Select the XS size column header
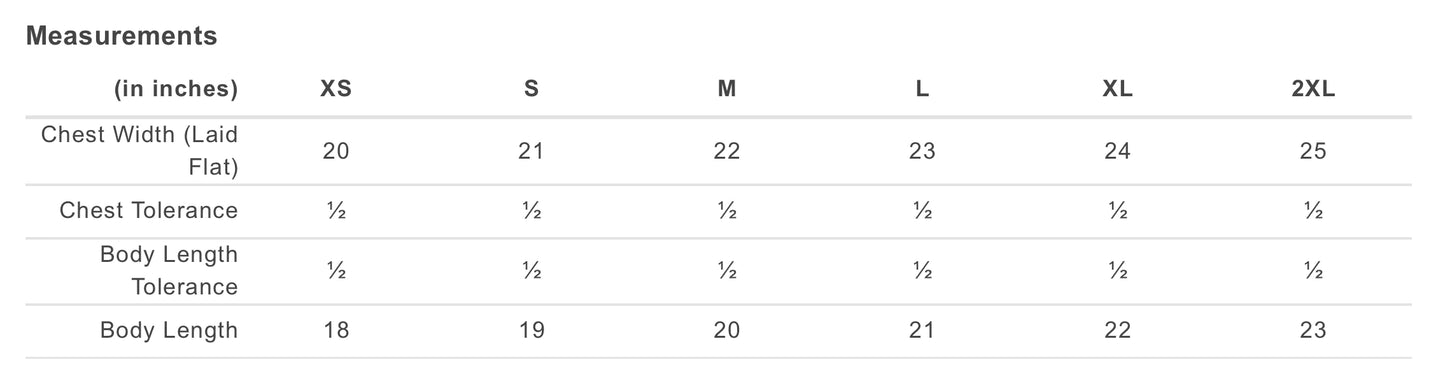 (336, 89)
